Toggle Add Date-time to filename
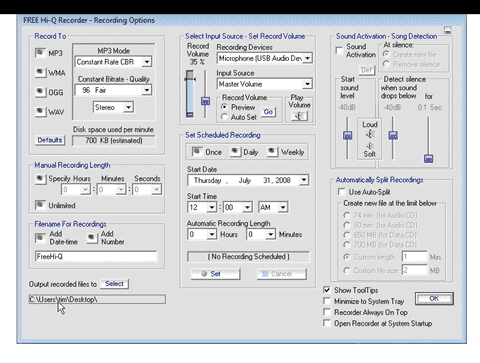 pos(41,238)
